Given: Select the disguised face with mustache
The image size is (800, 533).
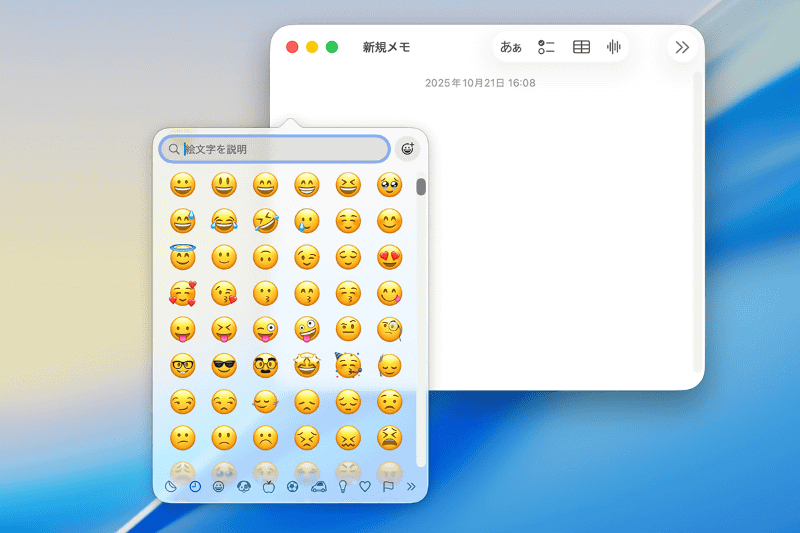Looking at the screenshot, I should pos(265,366).
